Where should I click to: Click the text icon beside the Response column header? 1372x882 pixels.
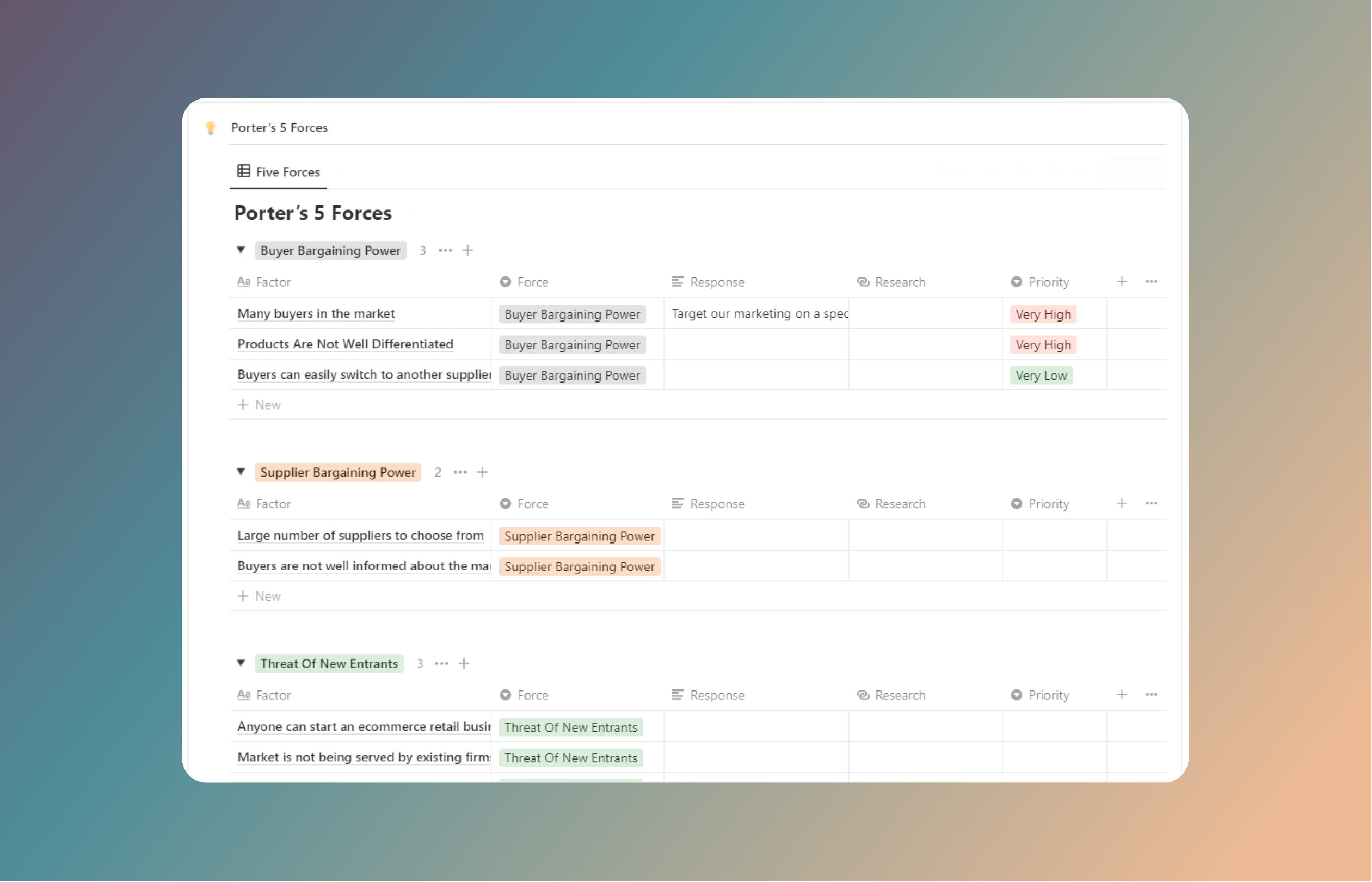coord(678,282)
